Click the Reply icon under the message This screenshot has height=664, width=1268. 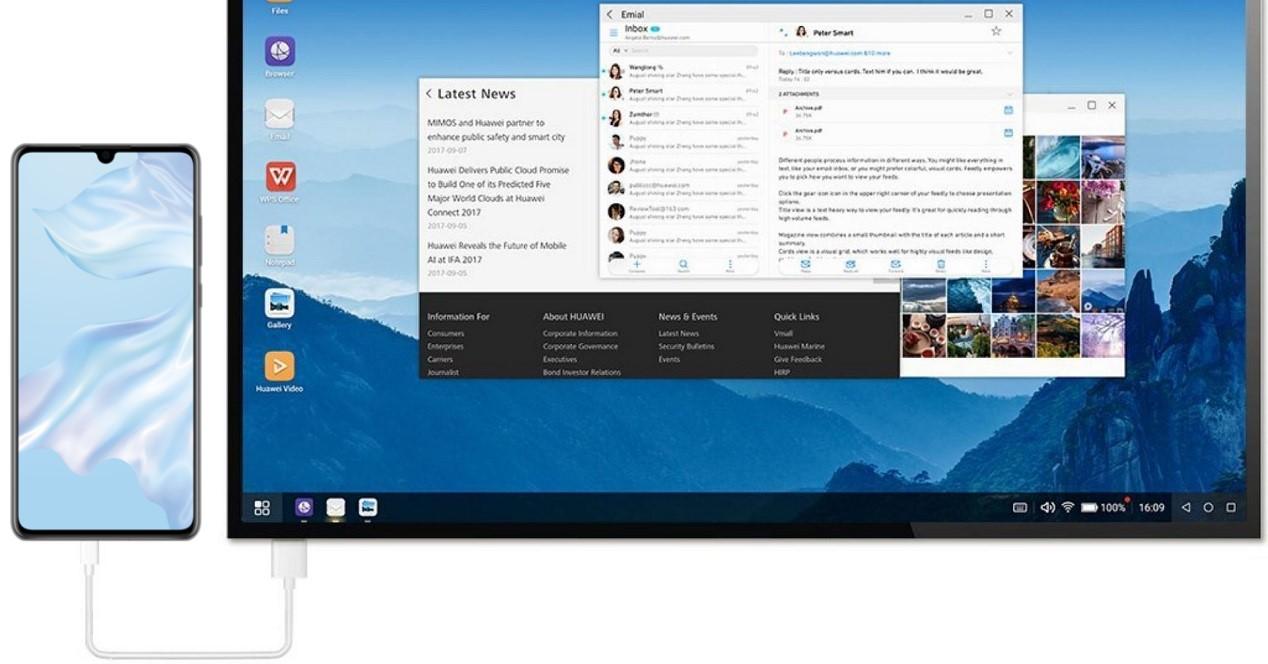pyautogui.click(x=805, y=266)
